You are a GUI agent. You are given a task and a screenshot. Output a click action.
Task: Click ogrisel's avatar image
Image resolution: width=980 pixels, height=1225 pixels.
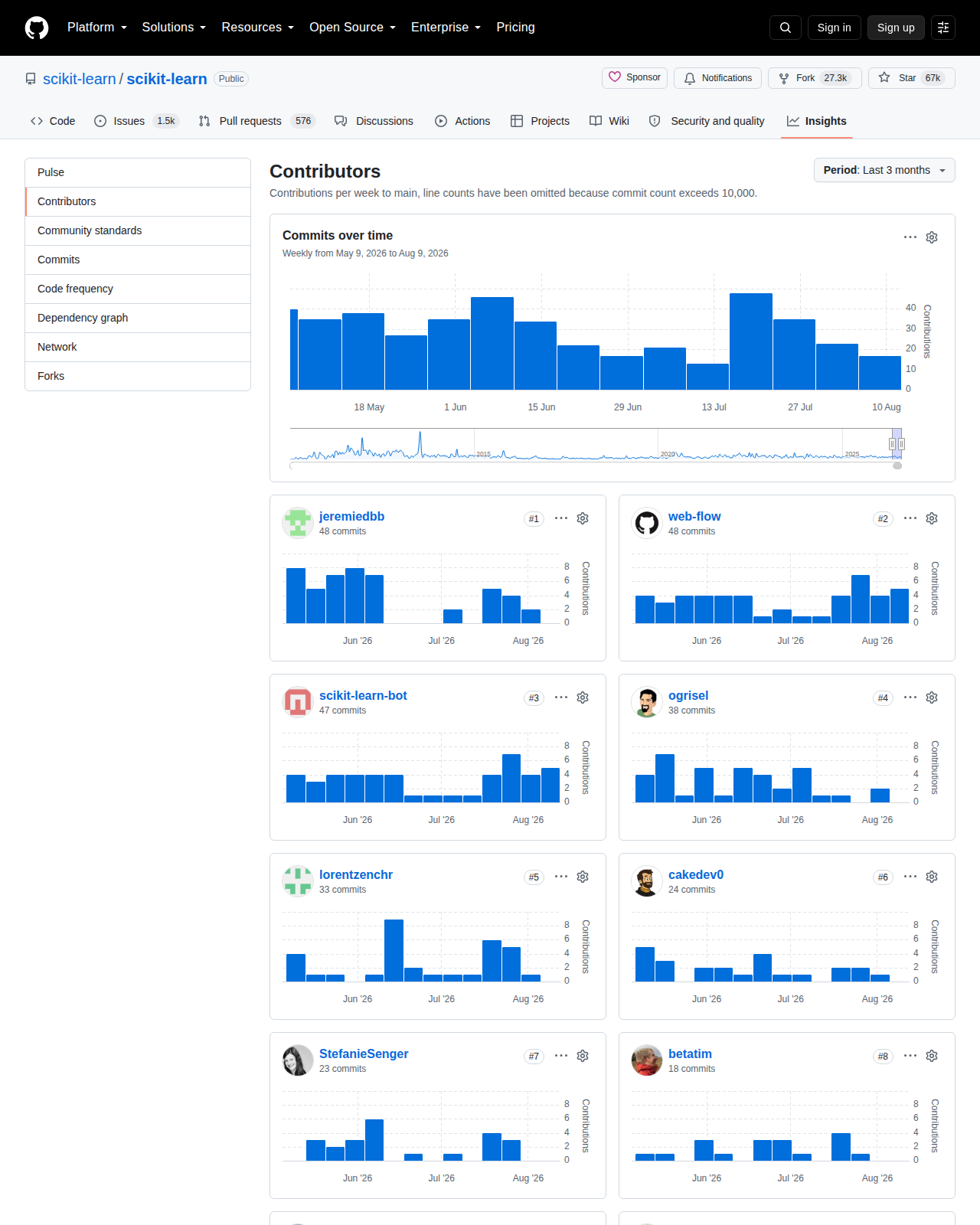[647, 702]
